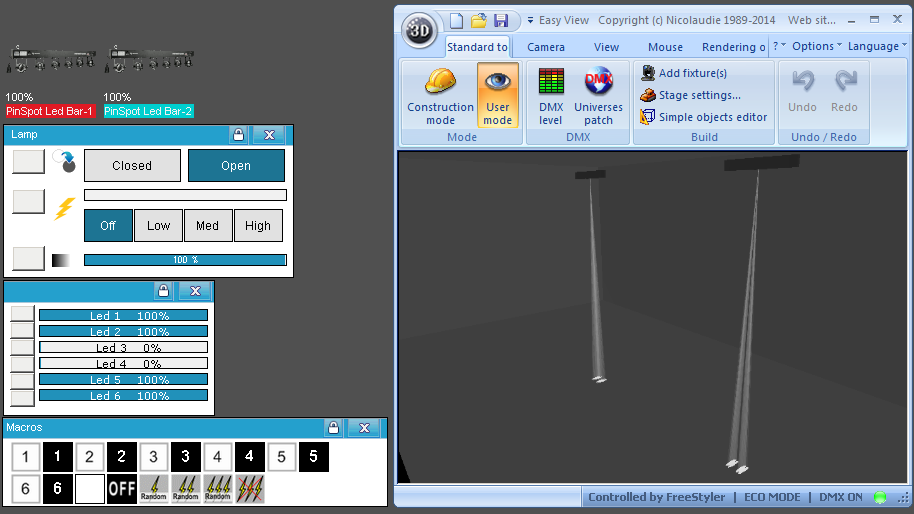Viewport: 914px width, 514px height.
Task: Create a new file via quick-access icon
Action: 456,21
